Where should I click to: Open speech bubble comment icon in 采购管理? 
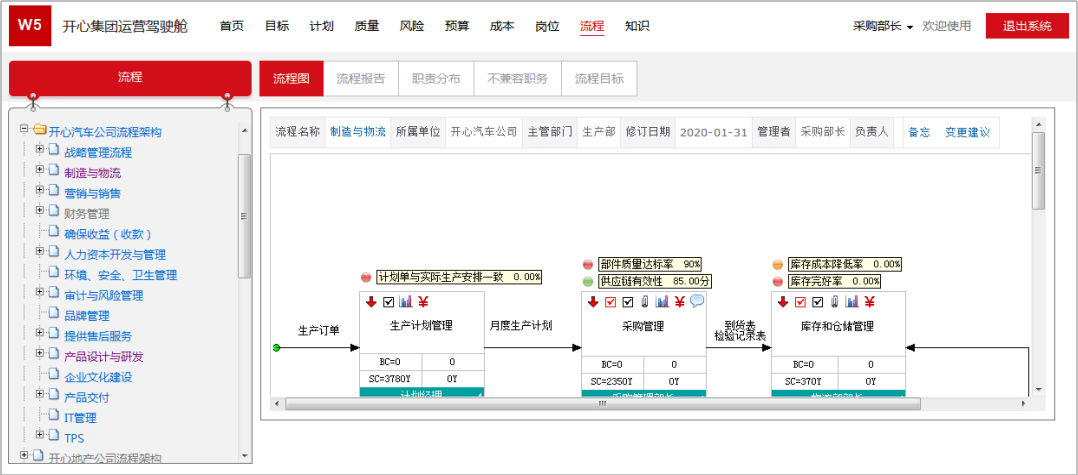pos(697,302)
